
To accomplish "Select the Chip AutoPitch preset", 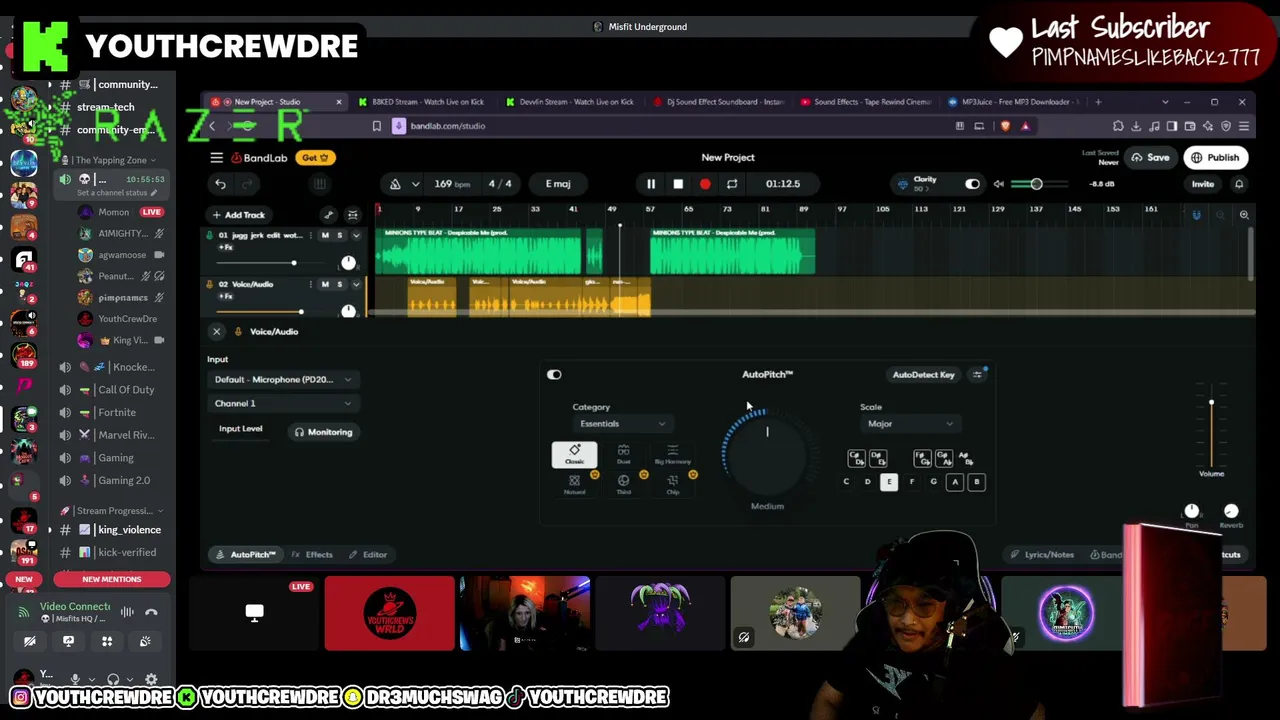I will (x=672, y=484).
